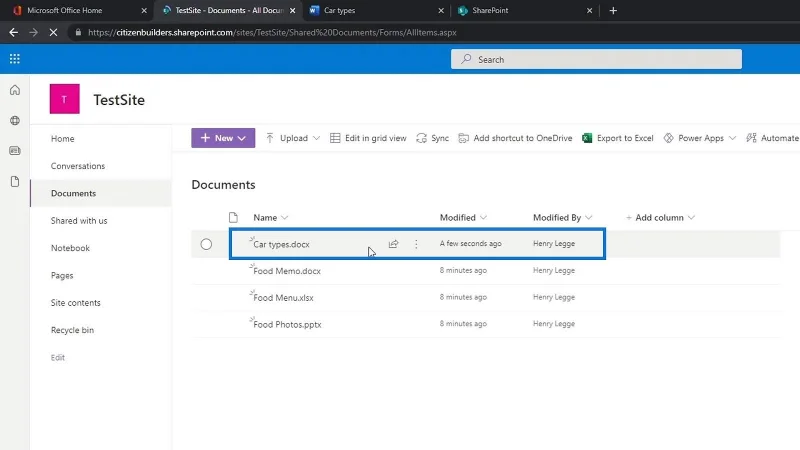Open the New button dropdown
This screenshot has height=450, width=800.
click(x=223, y=138)
